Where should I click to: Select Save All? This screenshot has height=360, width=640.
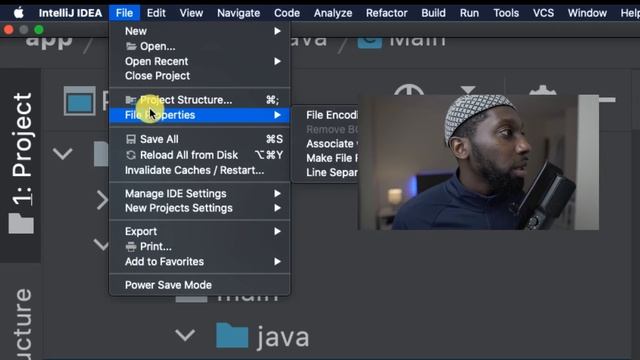[x=200, y=139]
